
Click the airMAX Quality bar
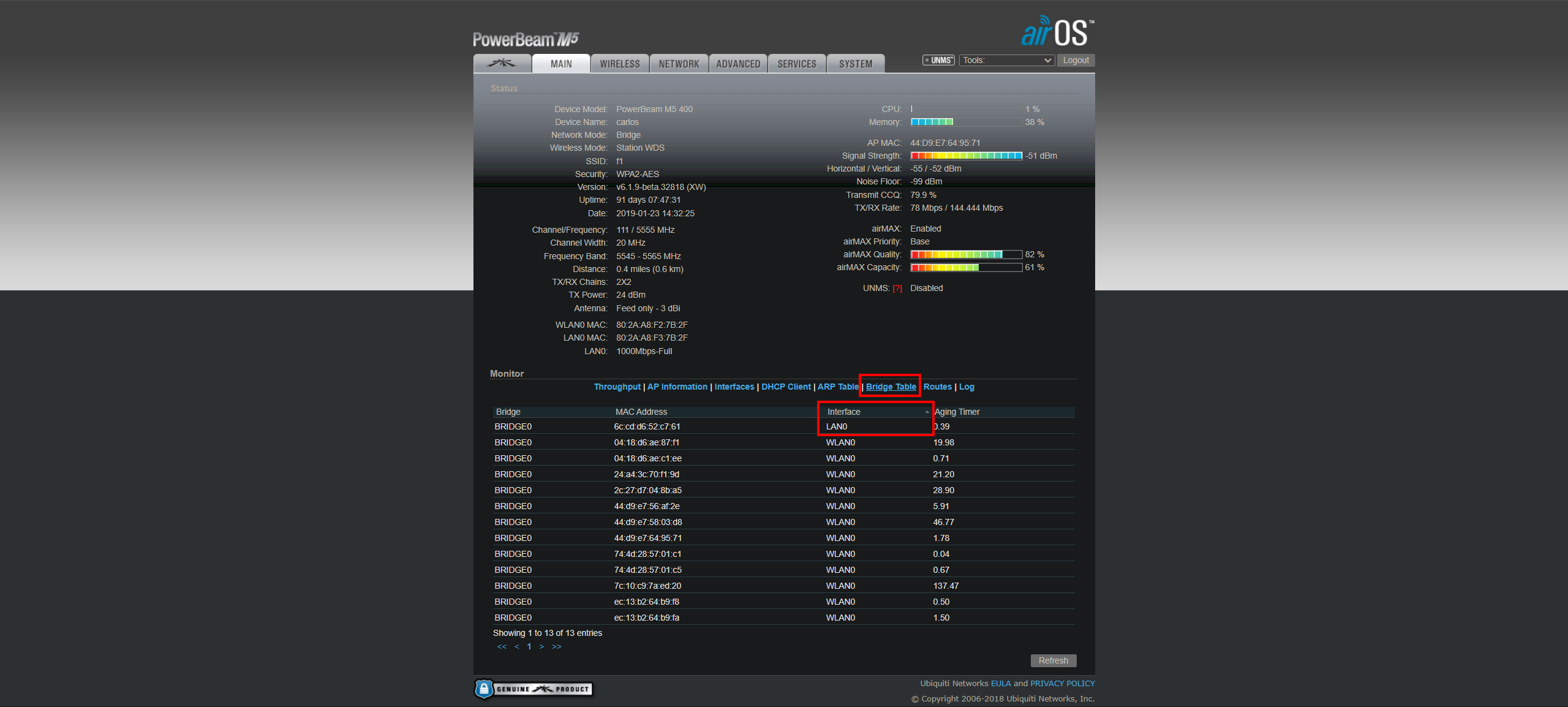[966, 254]
